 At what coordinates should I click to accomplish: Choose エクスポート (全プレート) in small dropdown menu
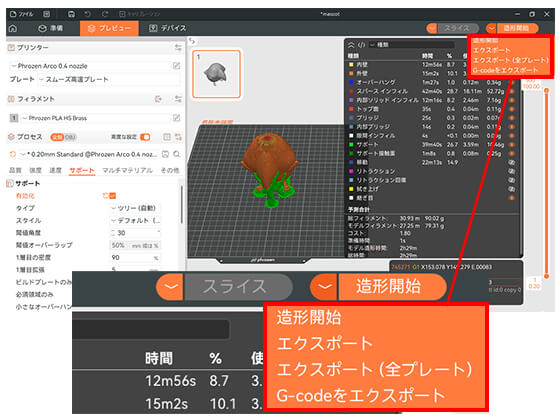tap(510, 60)
